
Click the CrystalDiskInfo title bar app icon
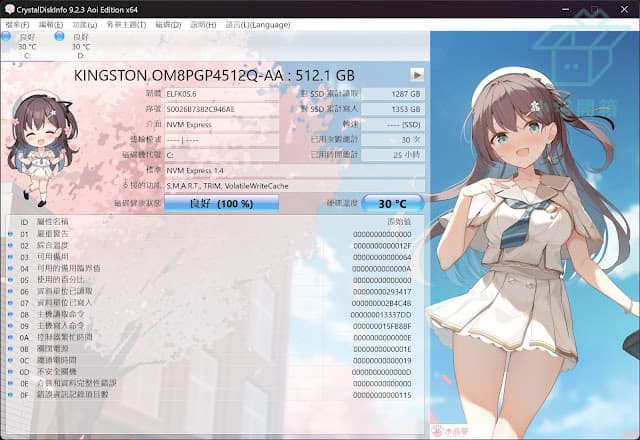[9, 9]
